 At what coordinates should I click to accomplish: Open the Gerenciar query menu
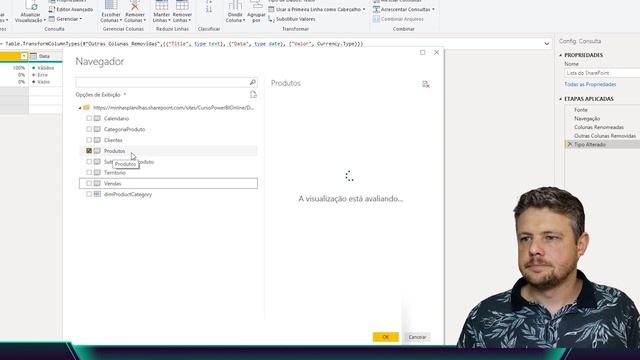(65, 19)
